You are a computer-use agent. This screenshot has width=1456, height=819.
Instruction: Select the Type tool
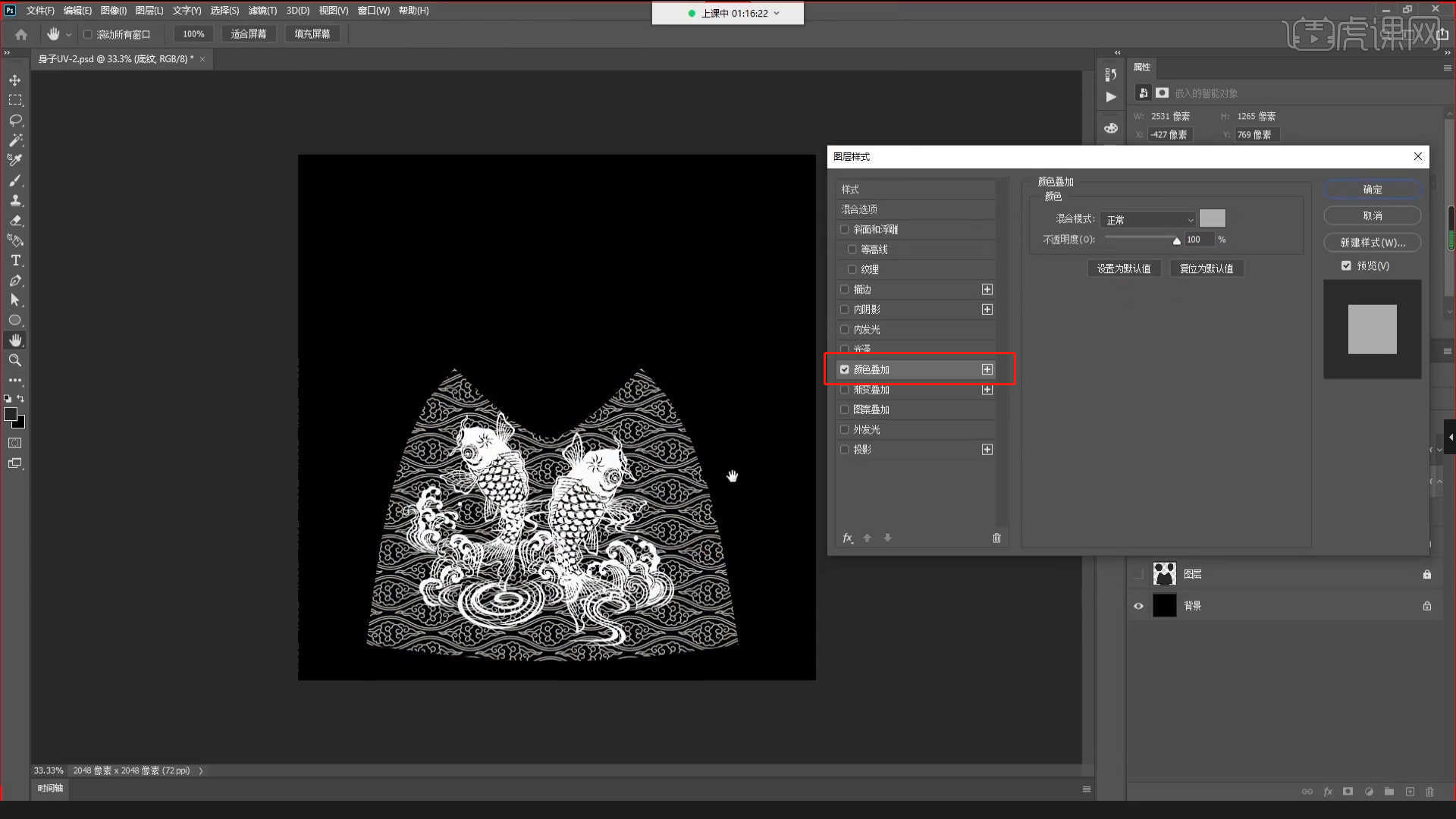15,260
